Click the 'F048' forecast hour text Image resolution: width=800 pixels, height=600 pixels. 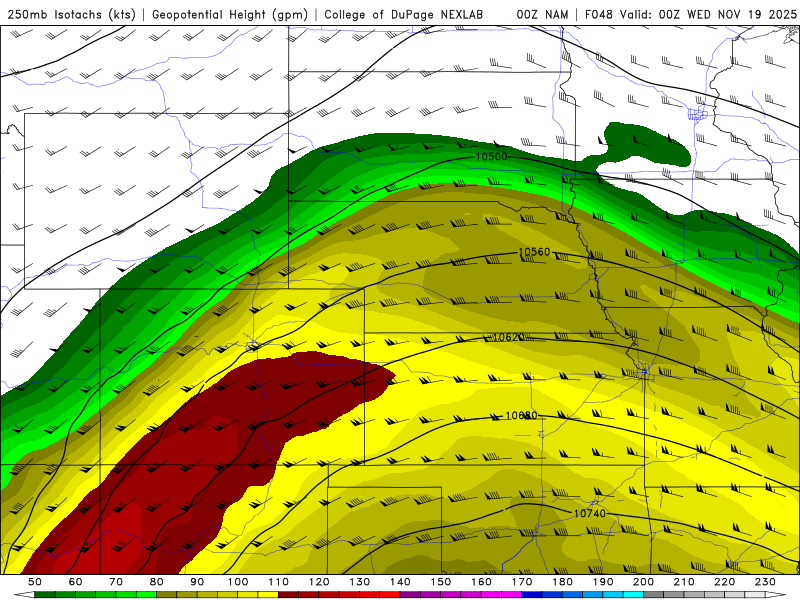[x=599, y=15]
